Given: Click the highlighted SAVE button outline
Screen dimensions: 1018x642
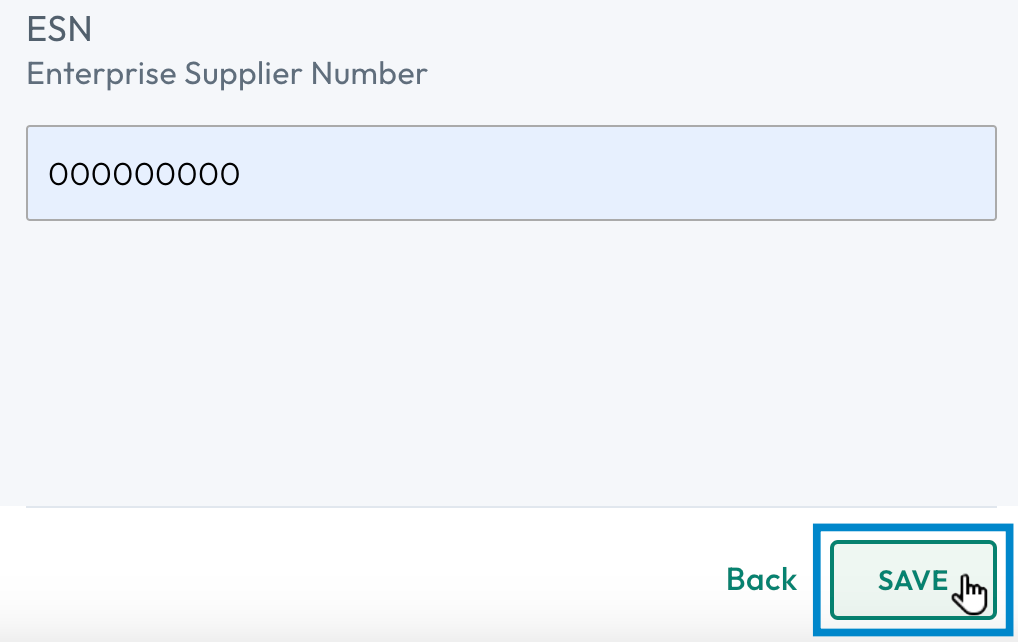Looking at the screenshot, I should (x=911, y=580).
